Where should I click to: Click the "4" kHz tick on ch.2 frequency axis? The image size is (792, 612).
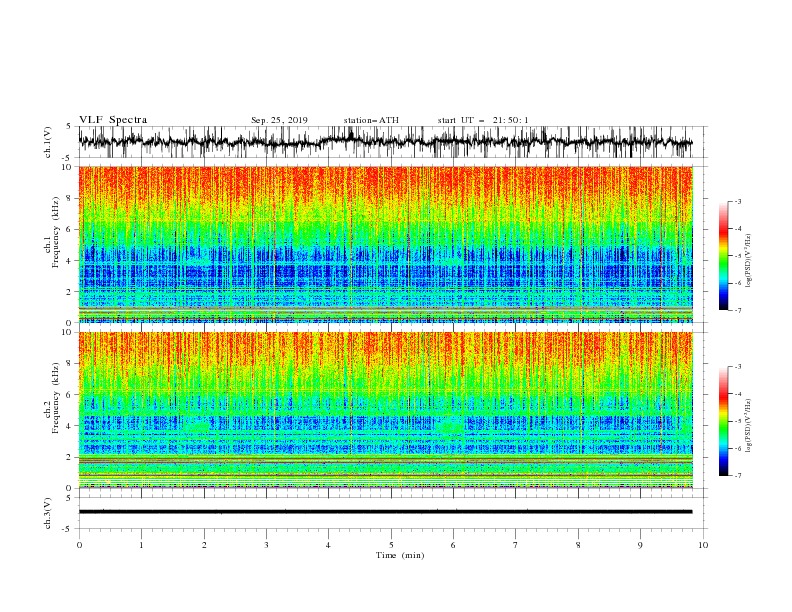[x=70, y=426]
